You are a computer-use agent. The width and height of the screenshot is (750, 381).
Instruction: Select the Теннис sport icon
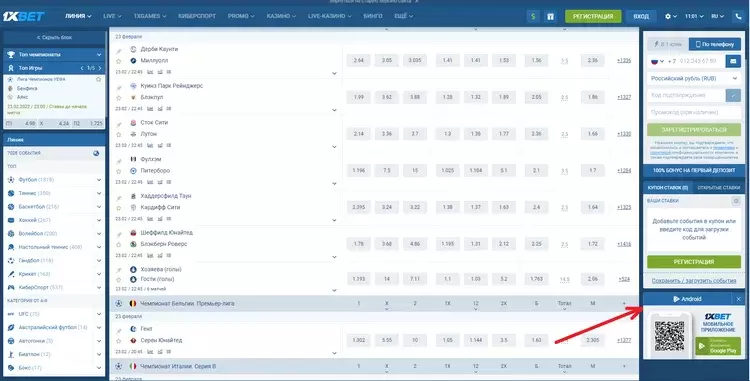11,193
